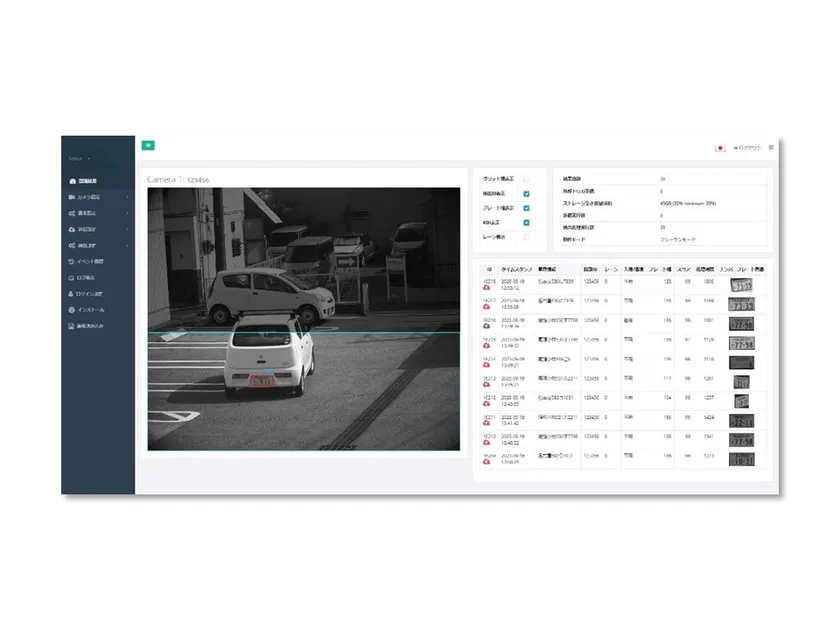
Task: Switch language via Japan flag icon
Action: pos(720,148)
